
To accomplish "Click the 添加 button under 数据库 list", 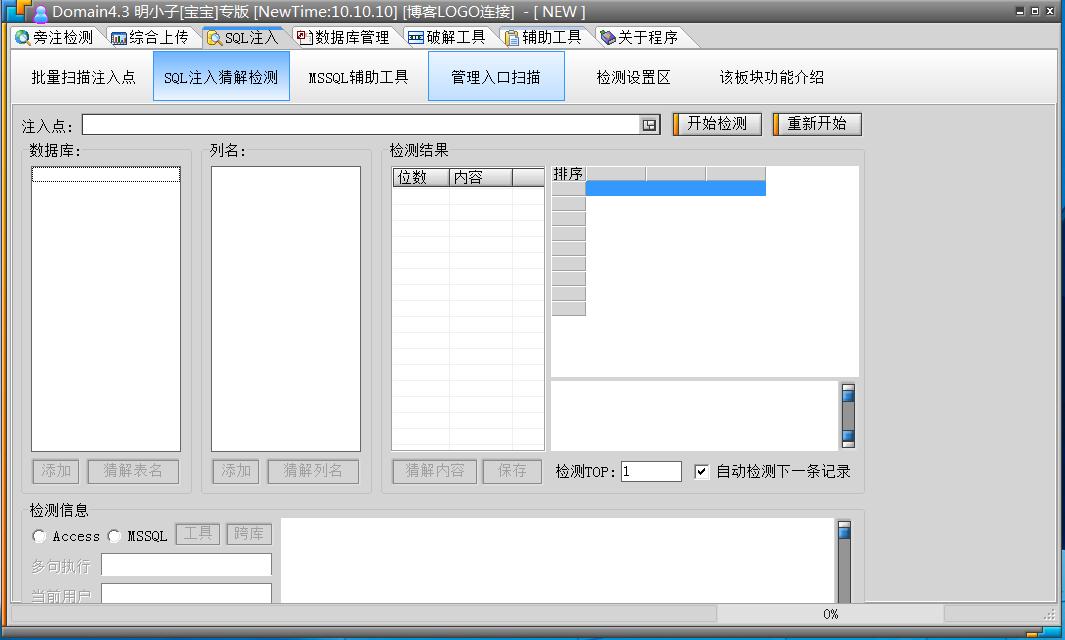I will (56, 471).
